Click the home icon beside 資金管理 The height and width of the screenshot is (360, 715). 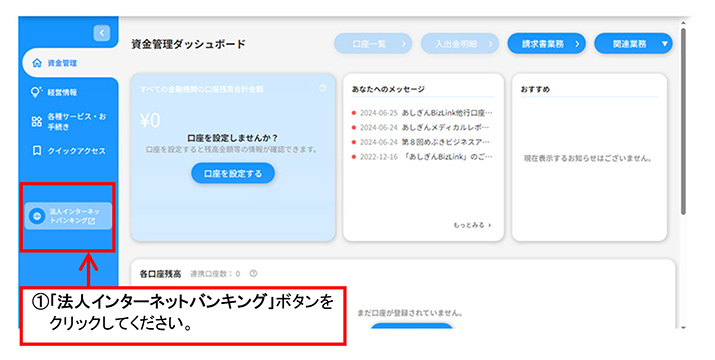click(37, 63)
